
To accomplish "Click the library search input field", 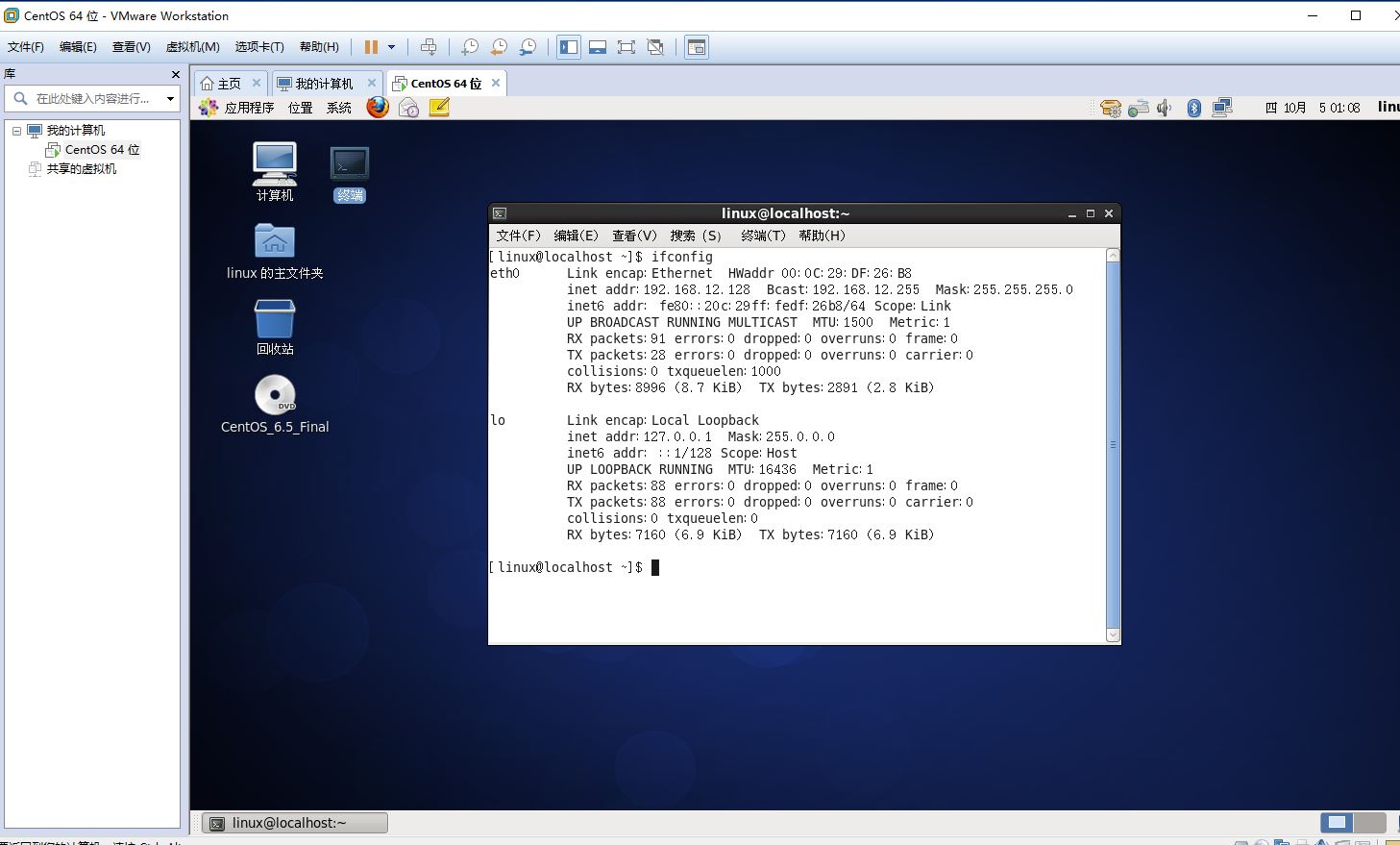I will pyautogui.click(x=91, y=98).
